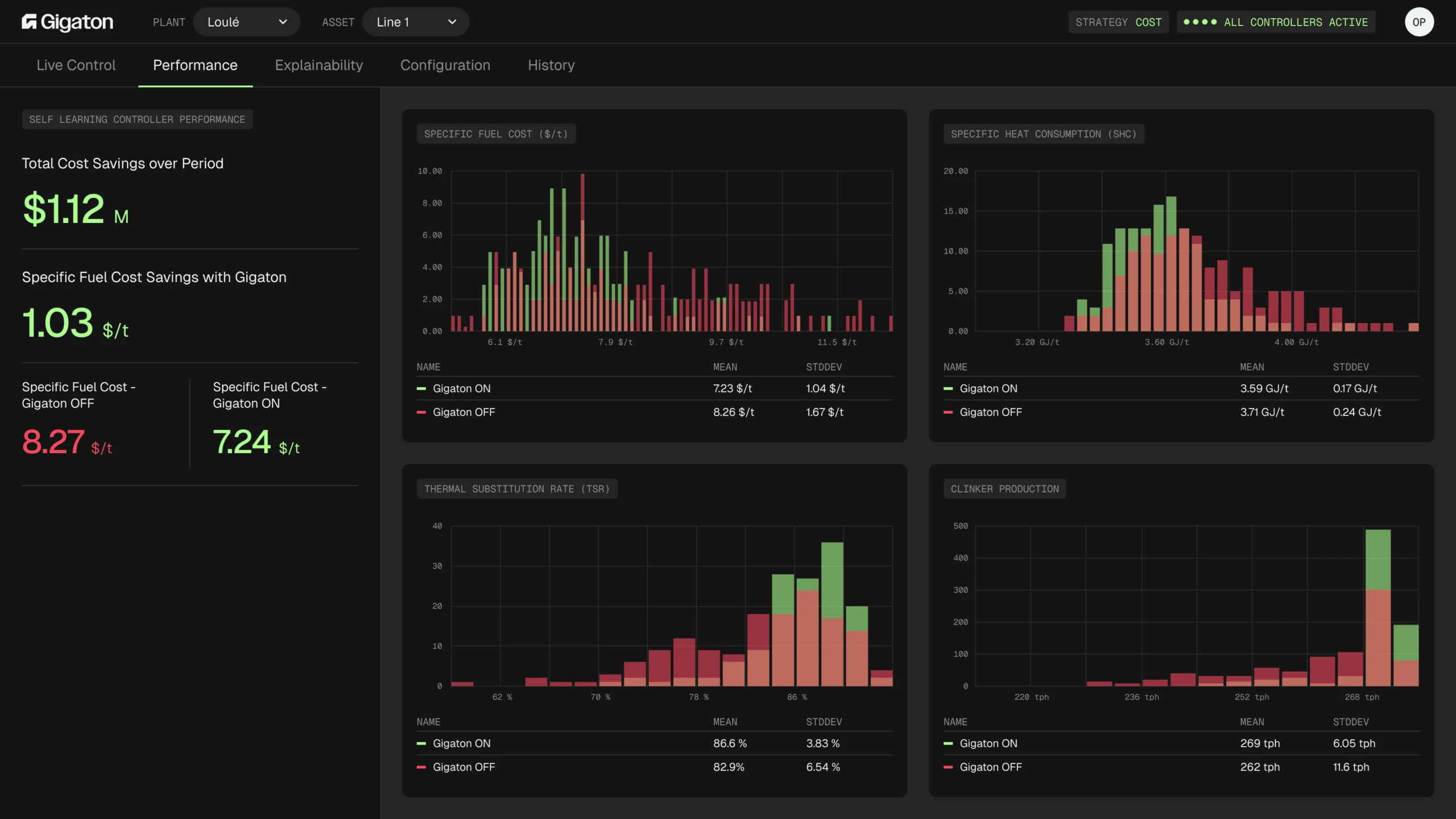Viewport: 1456px width, 819px height.
Task: Click the $1.12 M total cost savings value
Action: coord(76,209)
